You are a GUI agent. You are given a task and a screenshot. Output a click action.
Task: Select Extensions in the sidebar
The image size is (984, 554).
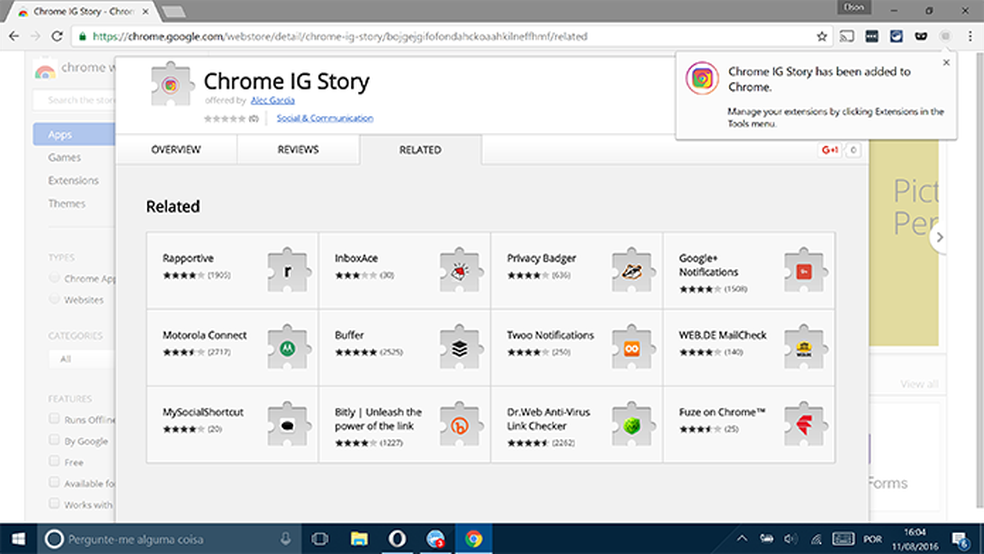coord(73,181)
